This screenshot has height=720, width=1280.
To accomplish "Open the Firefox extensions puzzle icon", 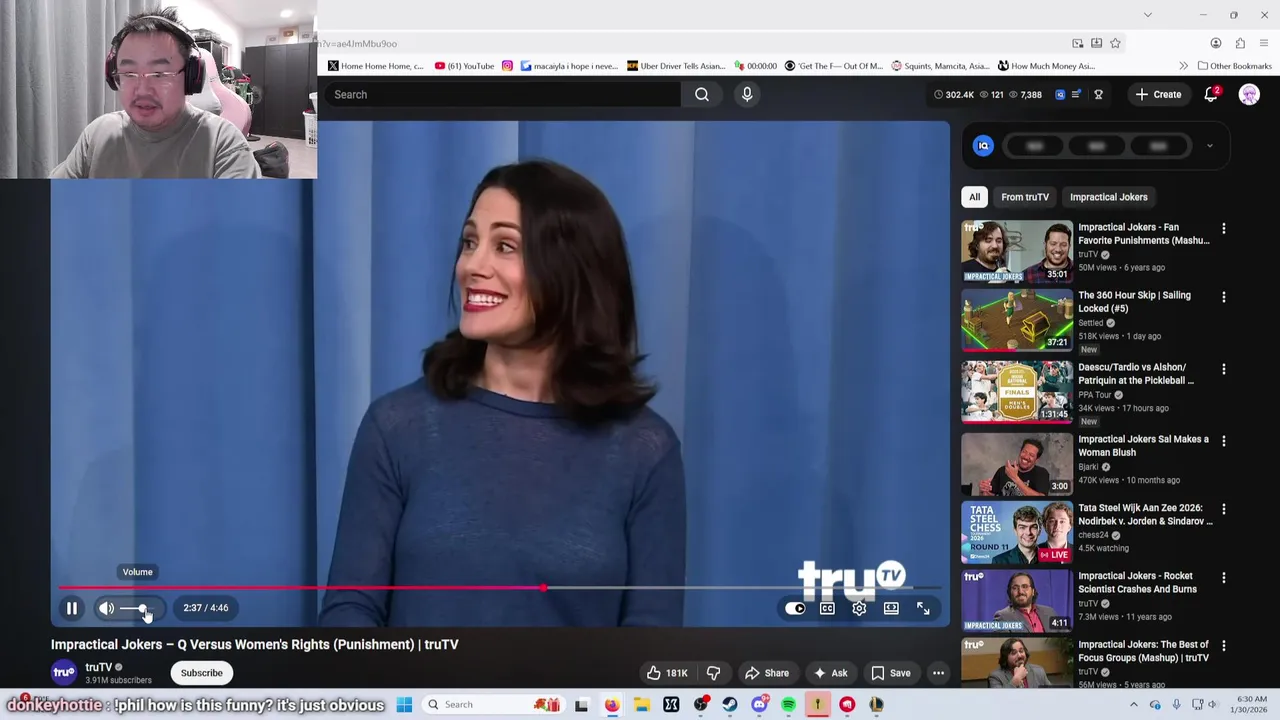I will click(1240, 43).
